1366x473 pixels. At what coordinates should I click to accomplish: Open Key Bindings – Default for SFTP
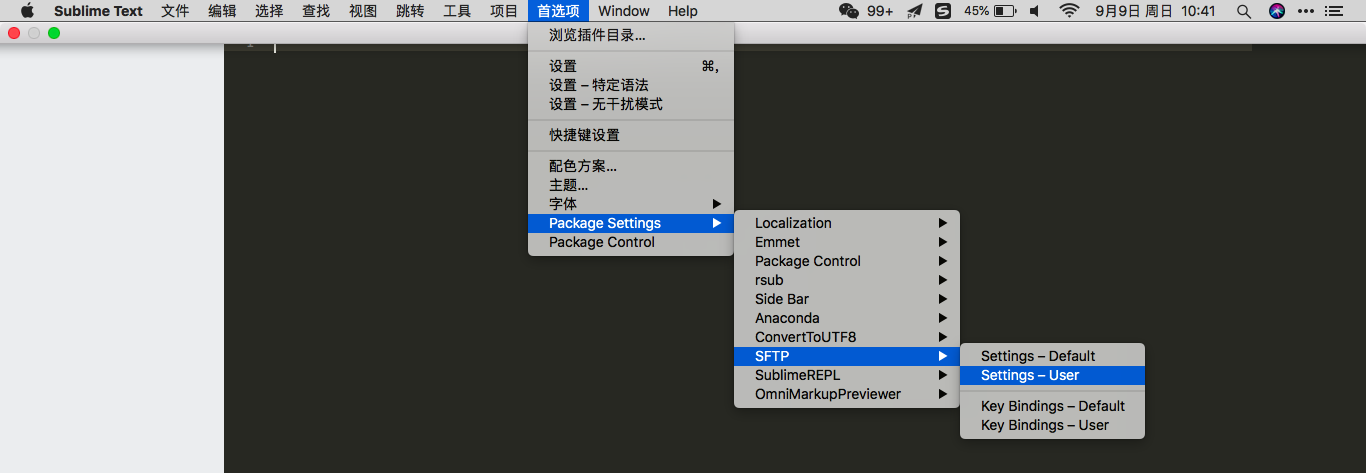1052,406
